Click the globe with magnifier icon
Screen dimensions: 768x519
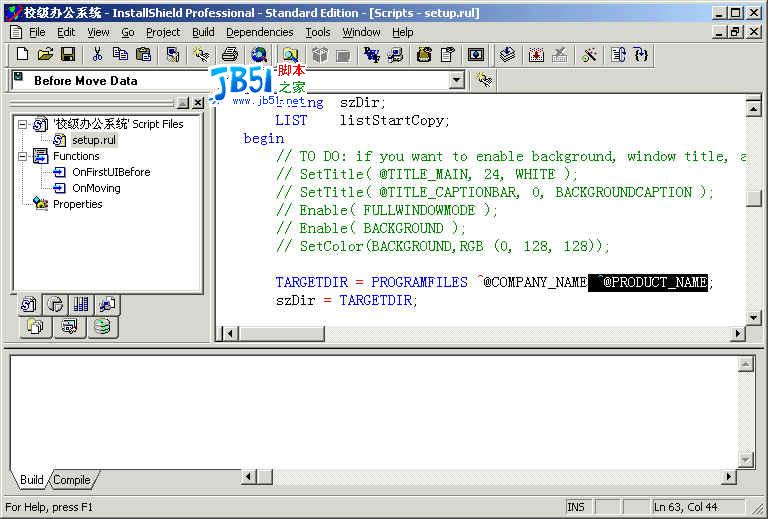pyautogui.click(x=259, y=54)
